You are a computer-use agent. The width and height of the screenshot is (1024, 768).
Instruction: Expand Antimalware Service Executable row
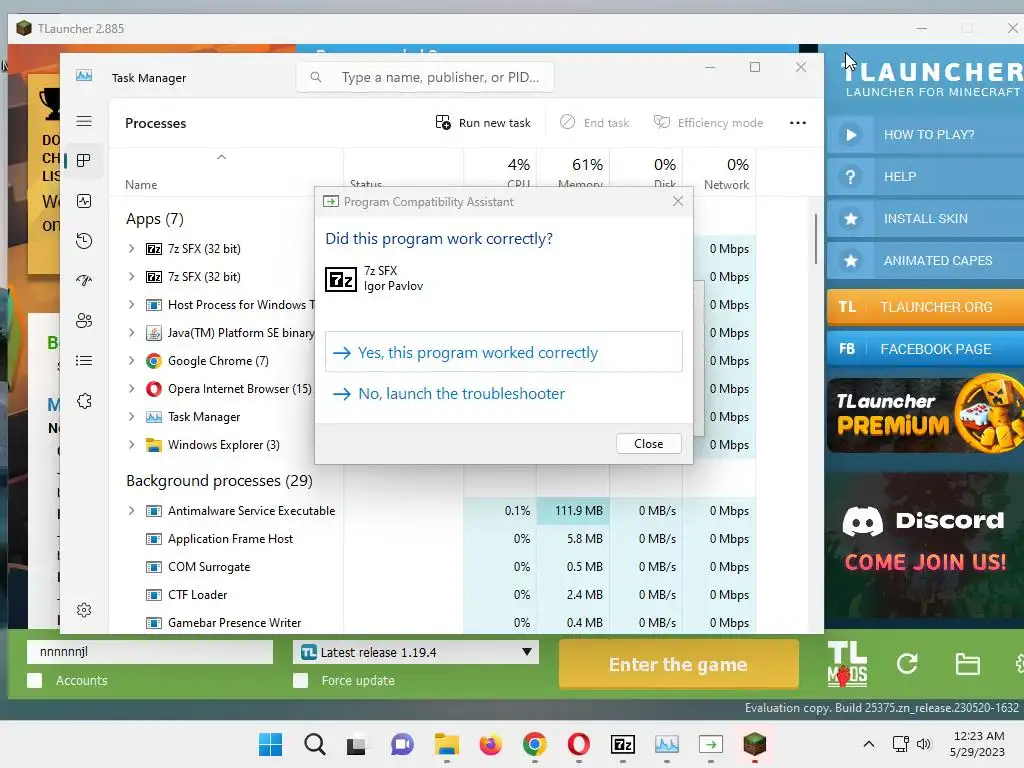pyautogui.click(x=131, y=511)
